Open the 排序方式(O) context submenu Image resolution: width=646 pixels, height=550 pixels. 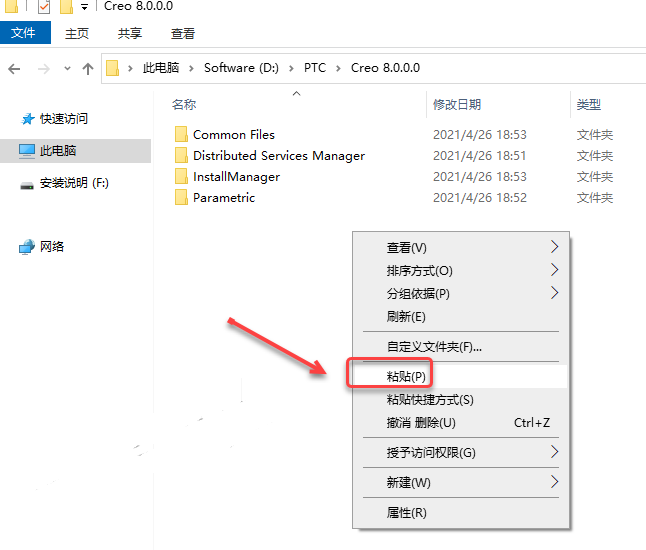461,271
